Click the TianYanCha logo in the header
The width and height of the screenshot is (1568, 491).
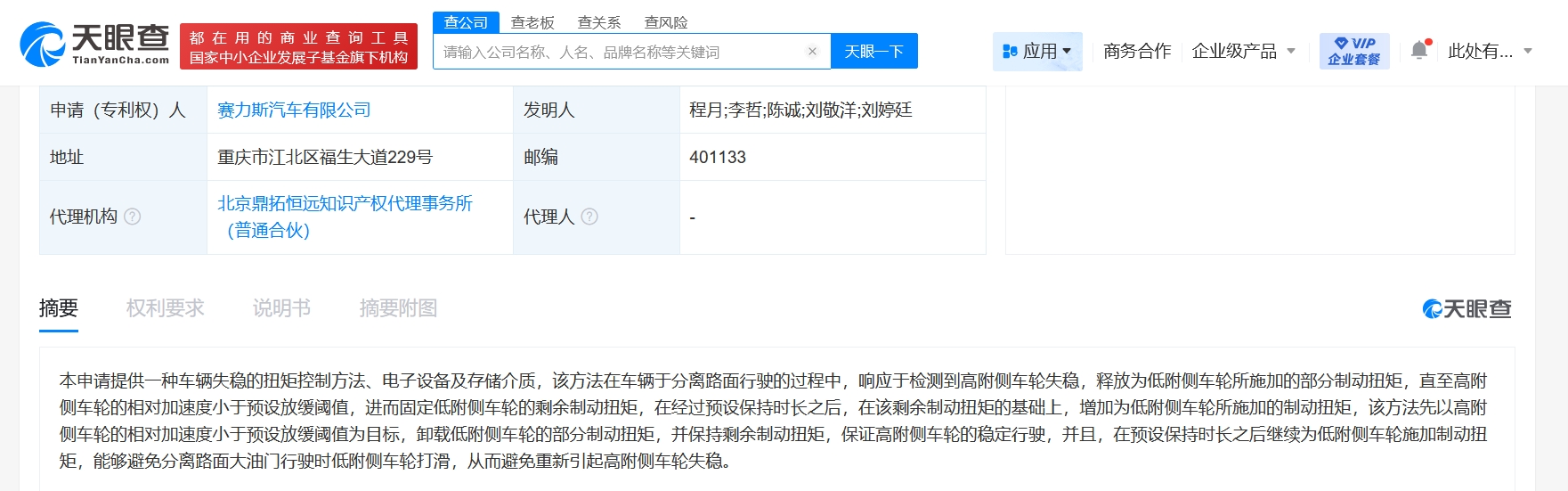(x=94, y=45)
